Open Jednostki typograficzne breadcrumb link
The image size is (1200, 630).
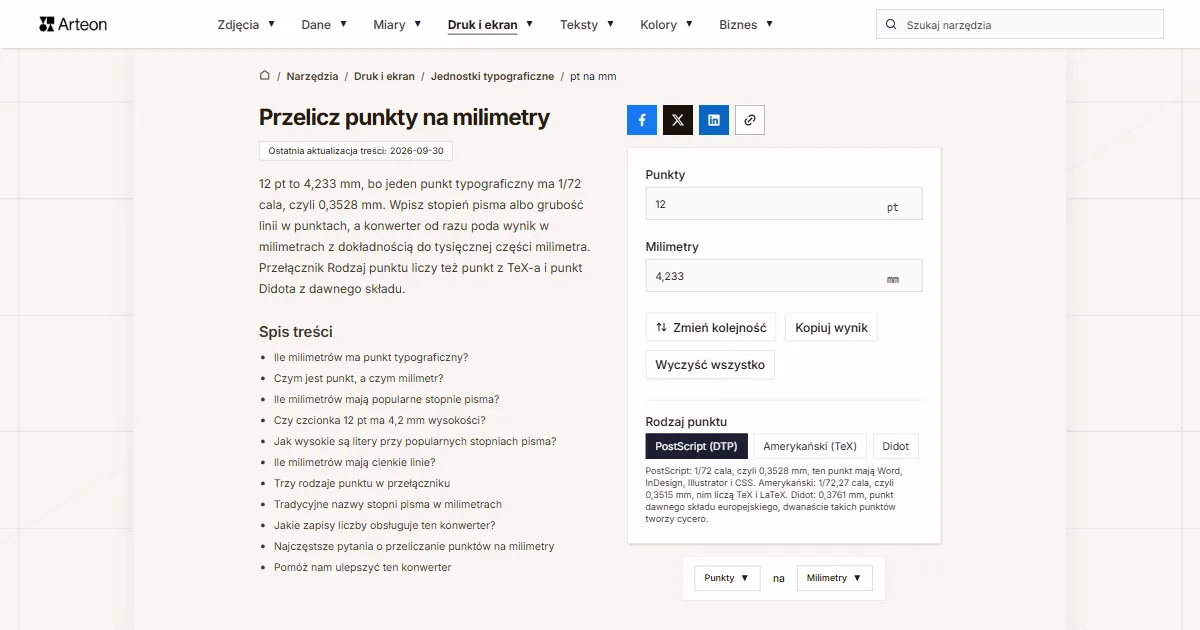pyautogui.click(x=492, y=76)
